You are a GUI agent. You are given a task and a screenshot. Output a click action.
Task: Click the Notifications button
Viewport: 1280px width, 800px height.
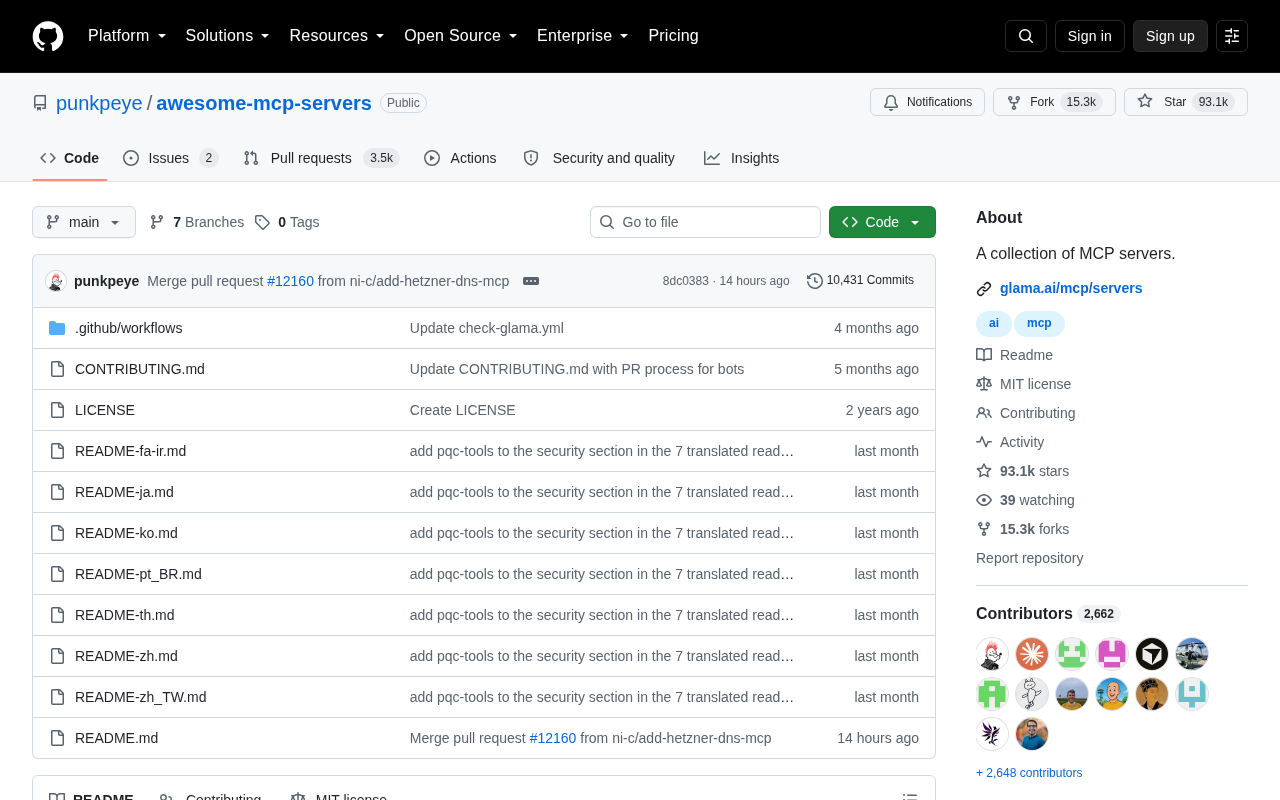927,102
